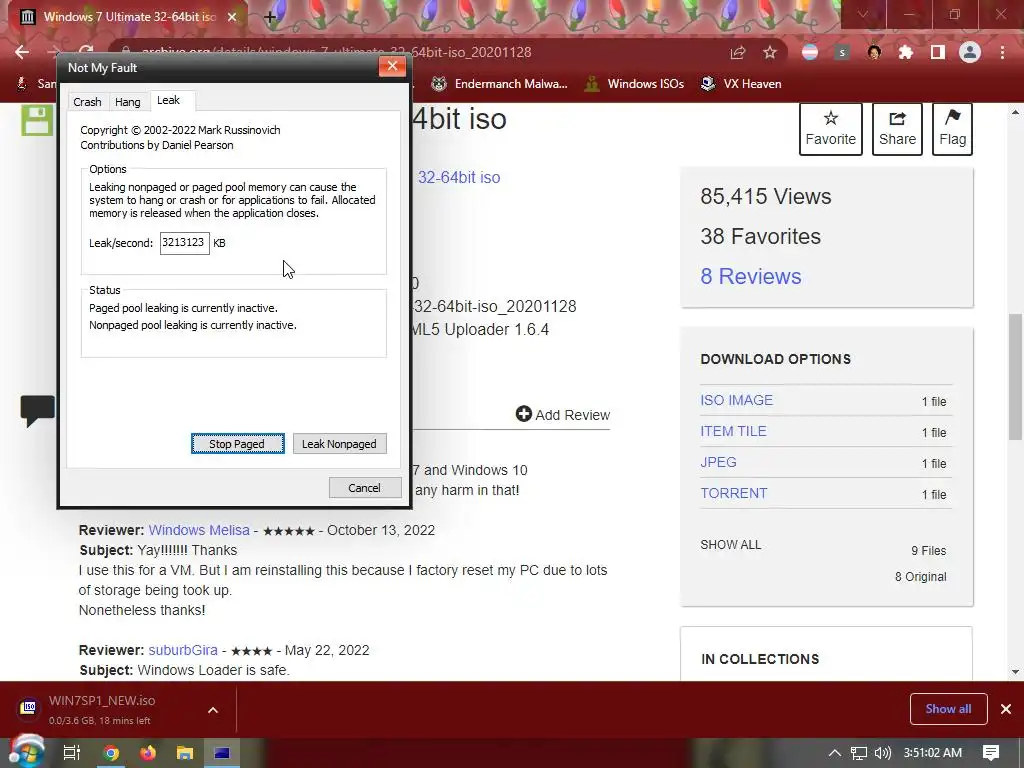The width and height of the screenshot is (1024, 768).
Task: Open Firefox from the taskbar
Action: click(148, 753)
